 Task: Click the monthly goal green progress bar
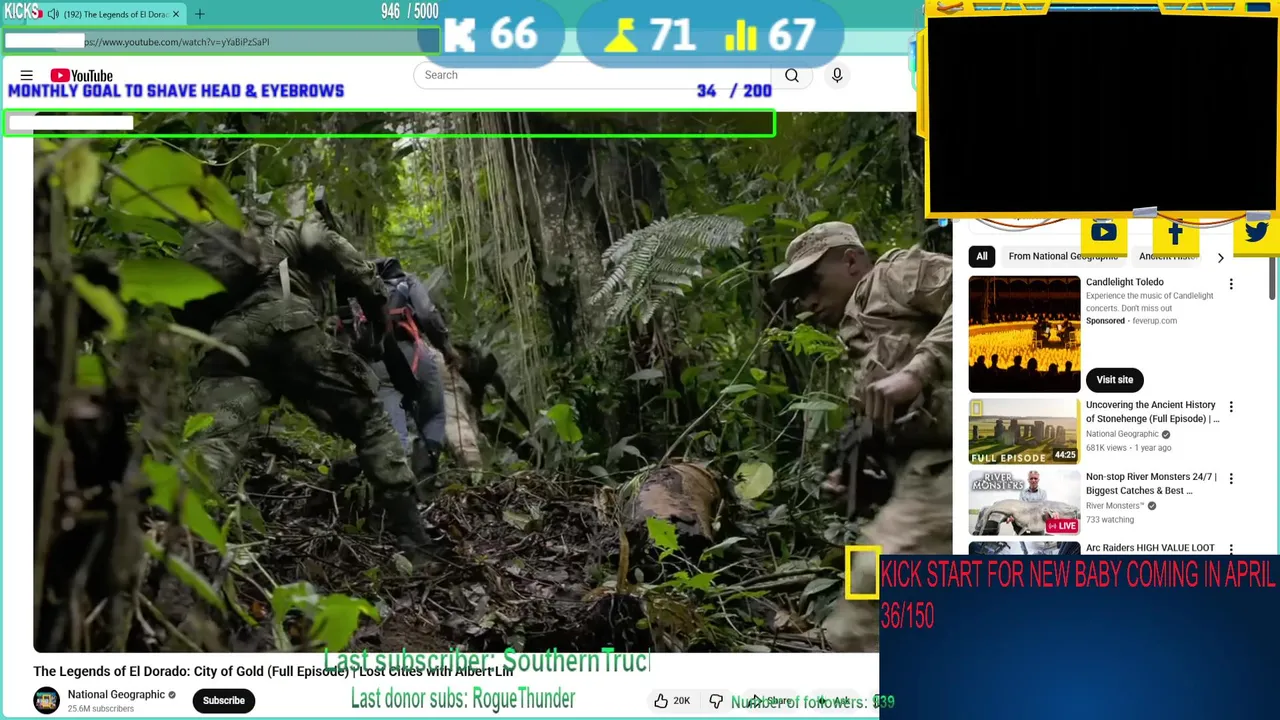pyautogui.click(x=390, y=123)
